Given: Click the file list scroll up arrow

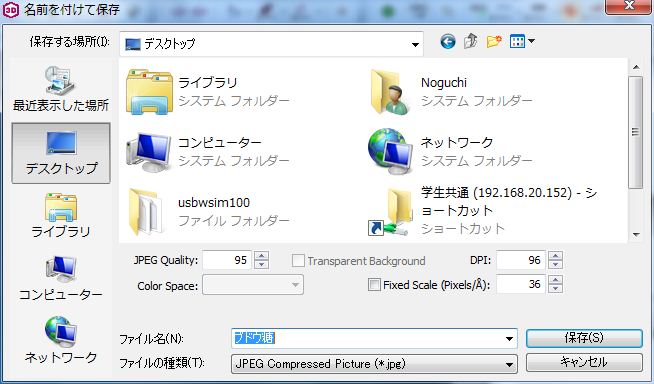Looking at the screenshot, I should [x=636, y=67].
